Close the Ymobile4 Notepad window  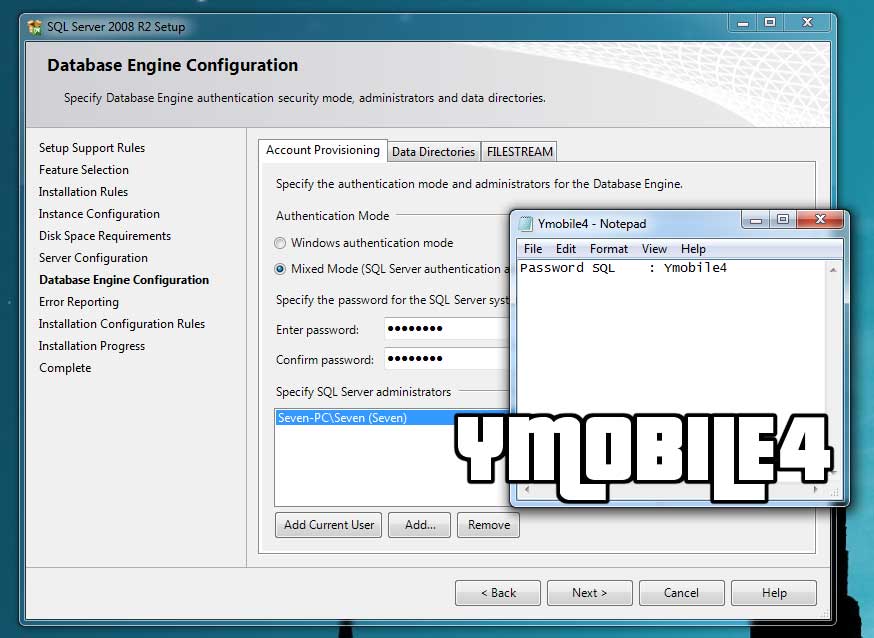[x=820, y=220]
